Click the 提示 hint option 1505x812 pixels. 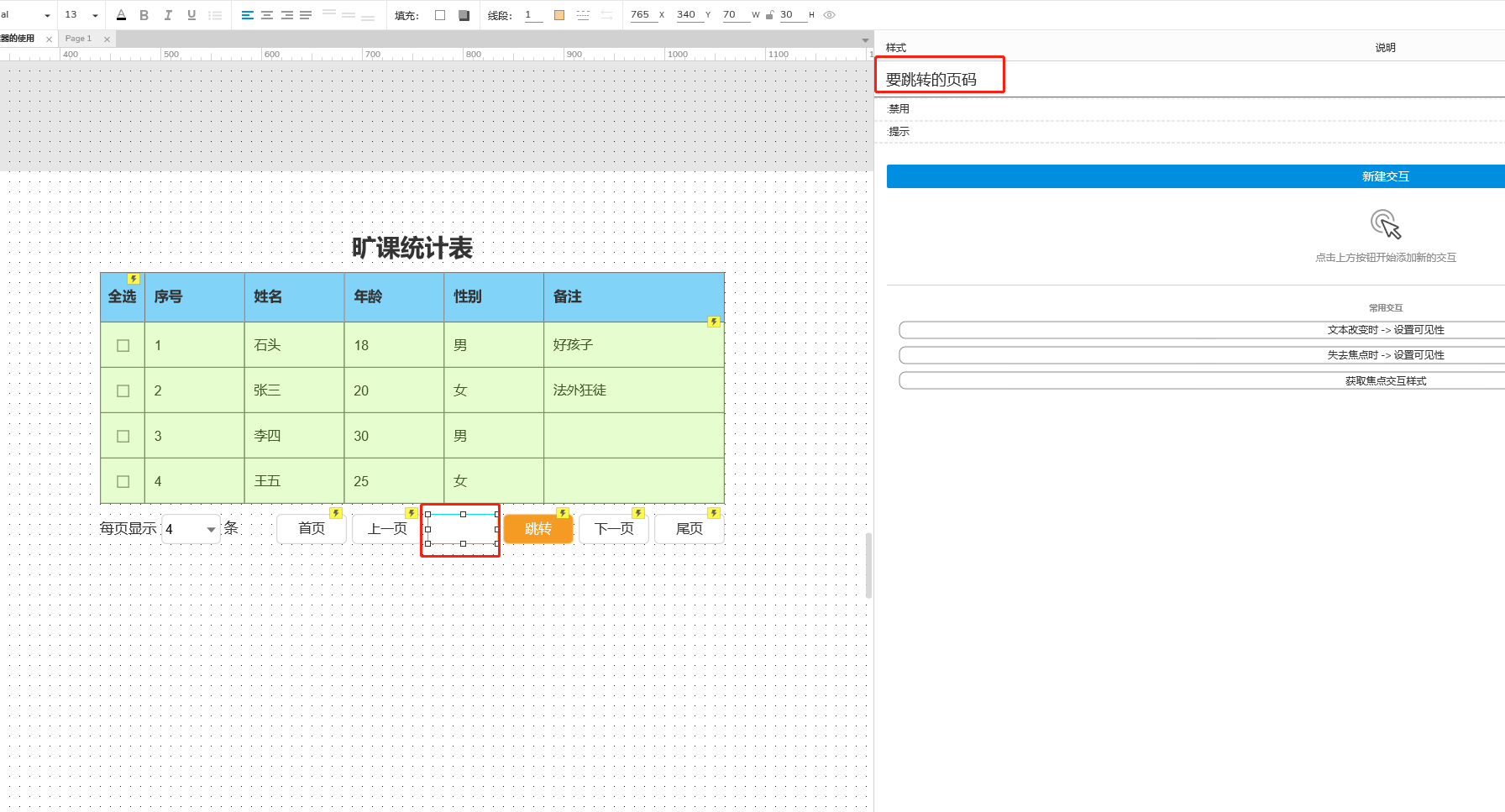pos(899,132)
